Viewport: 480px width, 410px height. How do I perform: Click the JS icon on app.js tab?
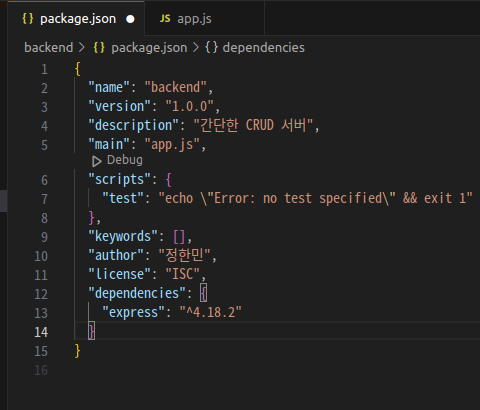pyautogui.click(x=165, y=19)
